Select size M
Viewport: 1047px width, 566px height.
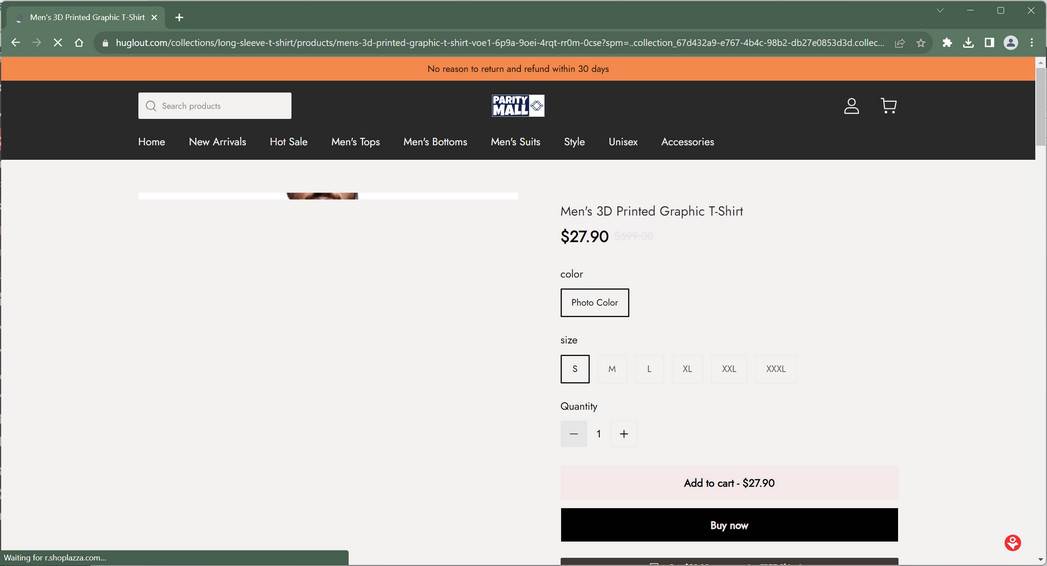coord(612,369)
